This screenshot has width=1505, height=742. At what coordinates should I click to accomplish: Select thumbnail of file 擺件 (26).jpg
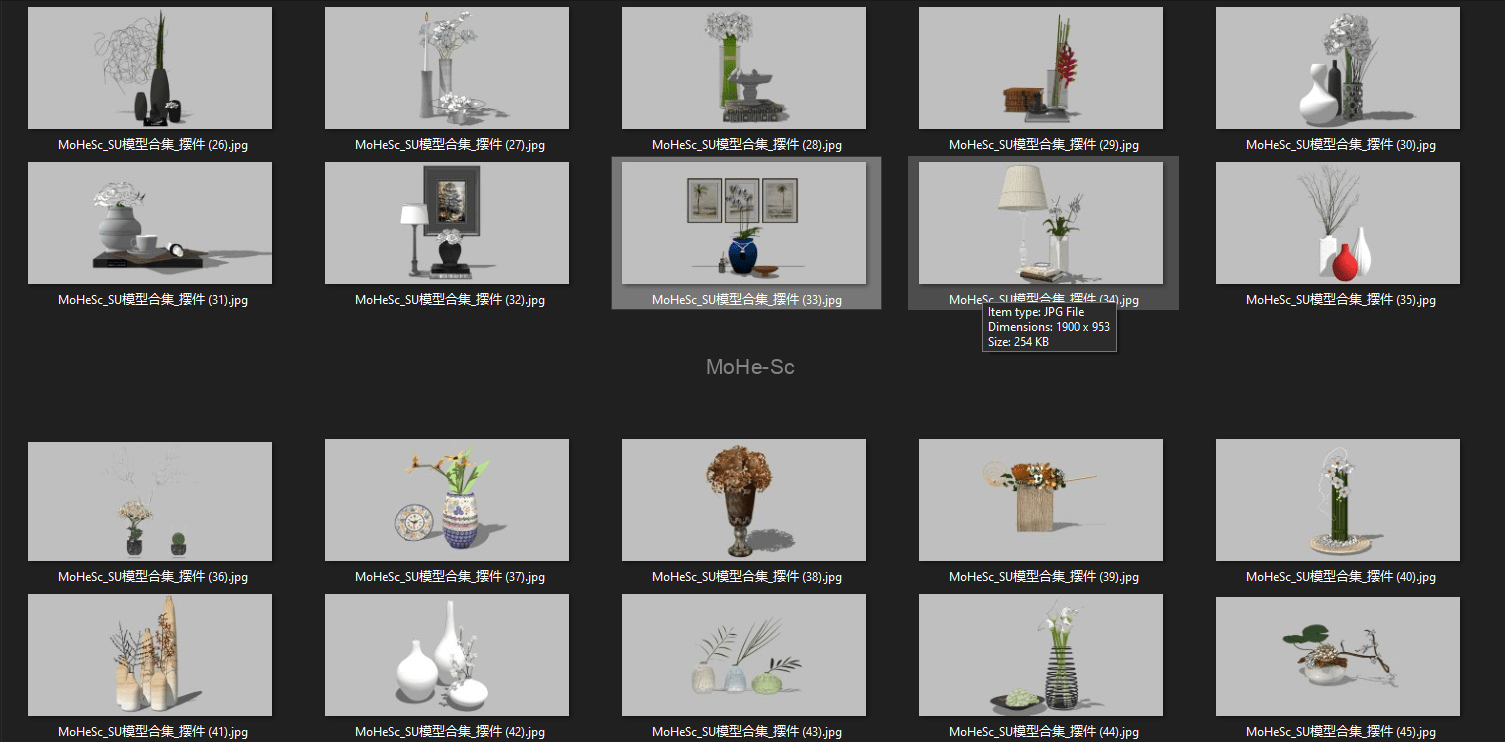point(150,68)
